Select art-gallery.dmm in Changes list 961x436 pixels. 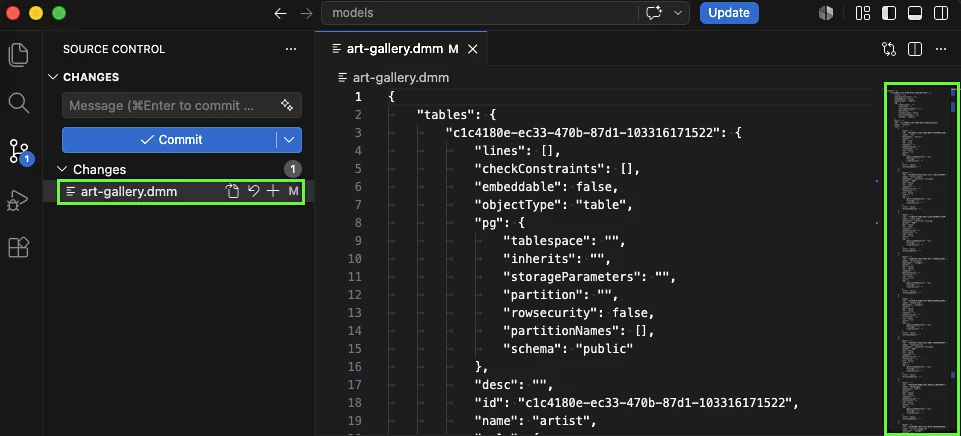point(129,191)
